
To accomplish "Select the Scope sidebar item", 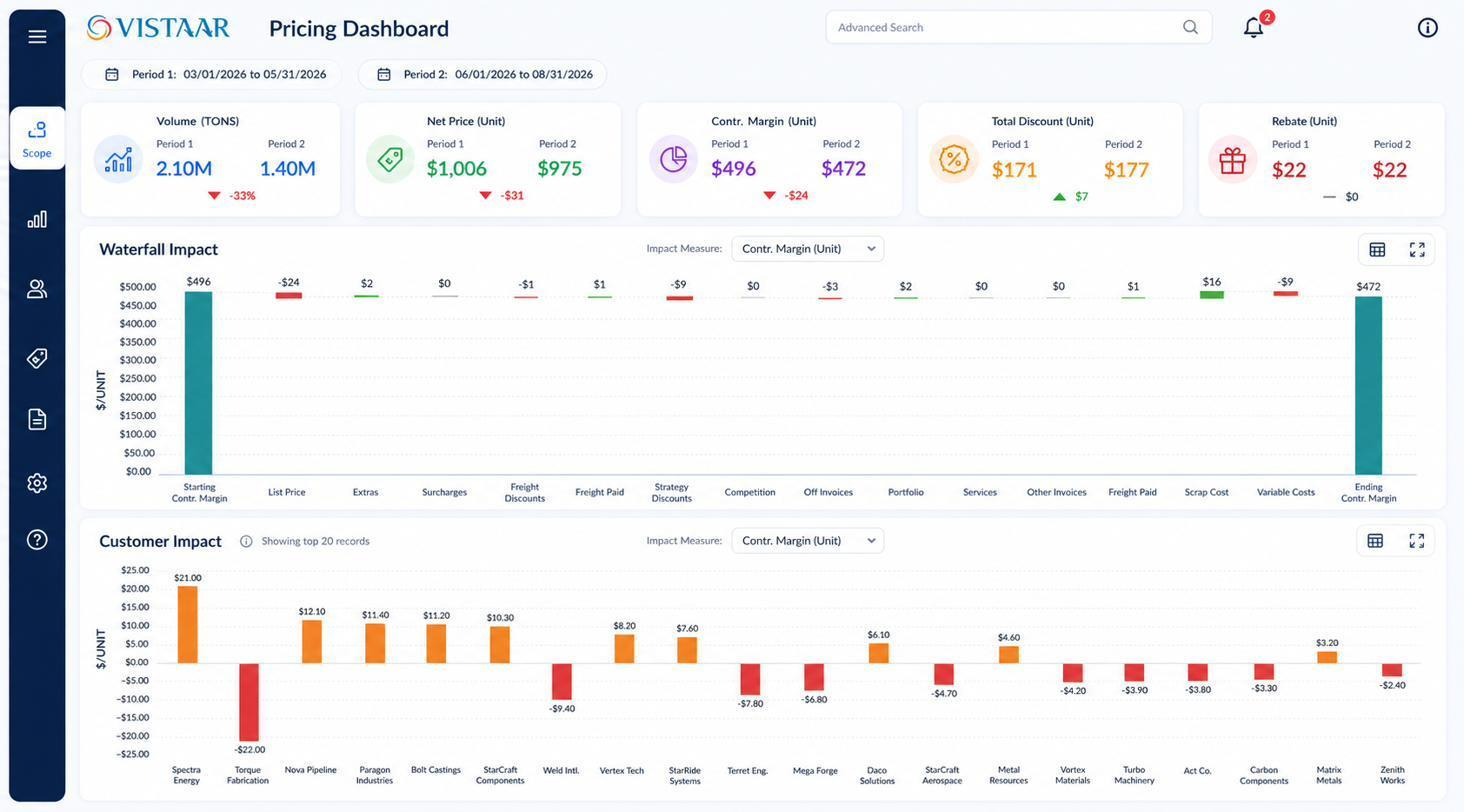I will point(37,138).
